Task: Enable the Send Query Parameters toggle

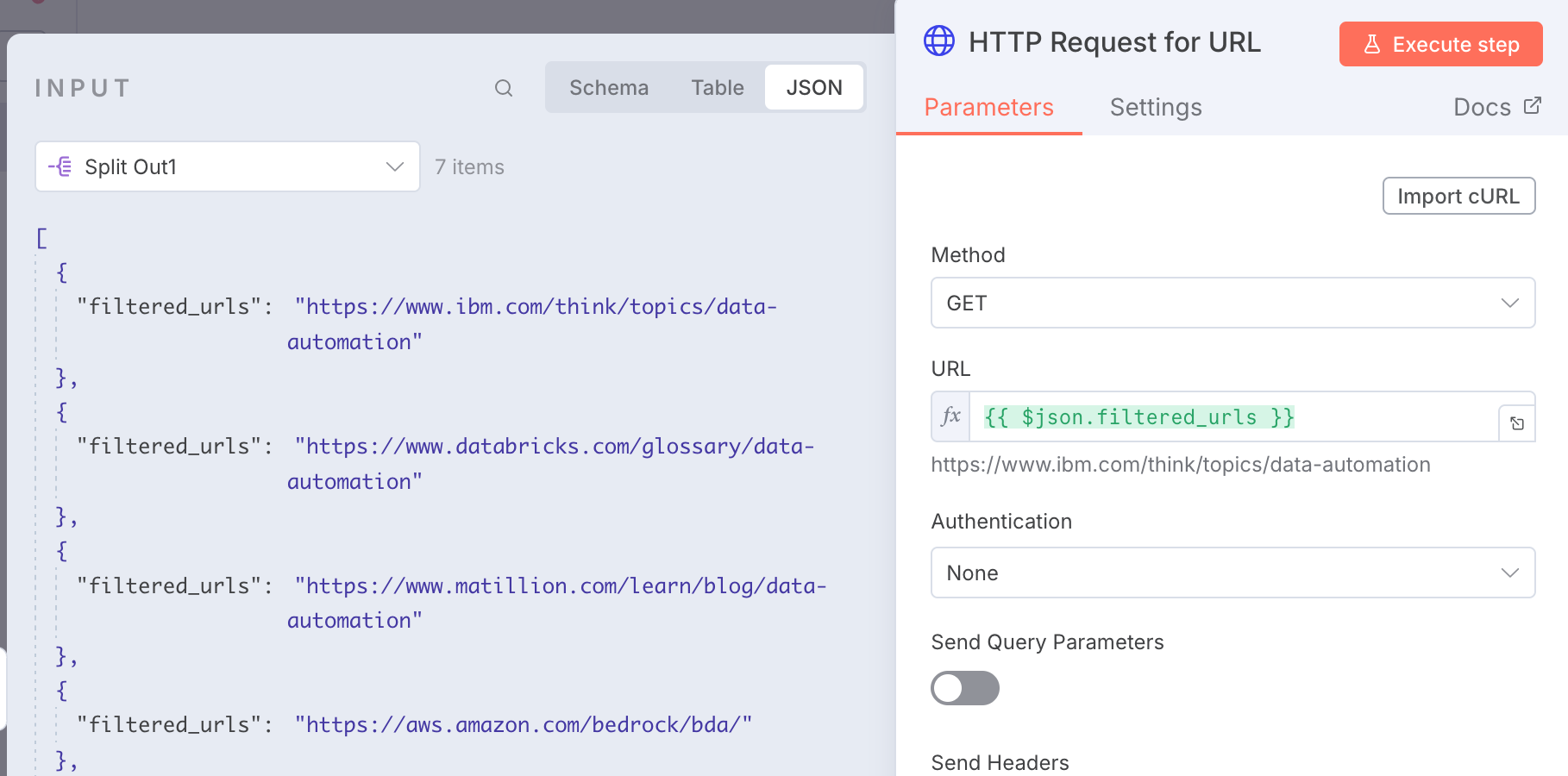Action: tap(964, 688)
